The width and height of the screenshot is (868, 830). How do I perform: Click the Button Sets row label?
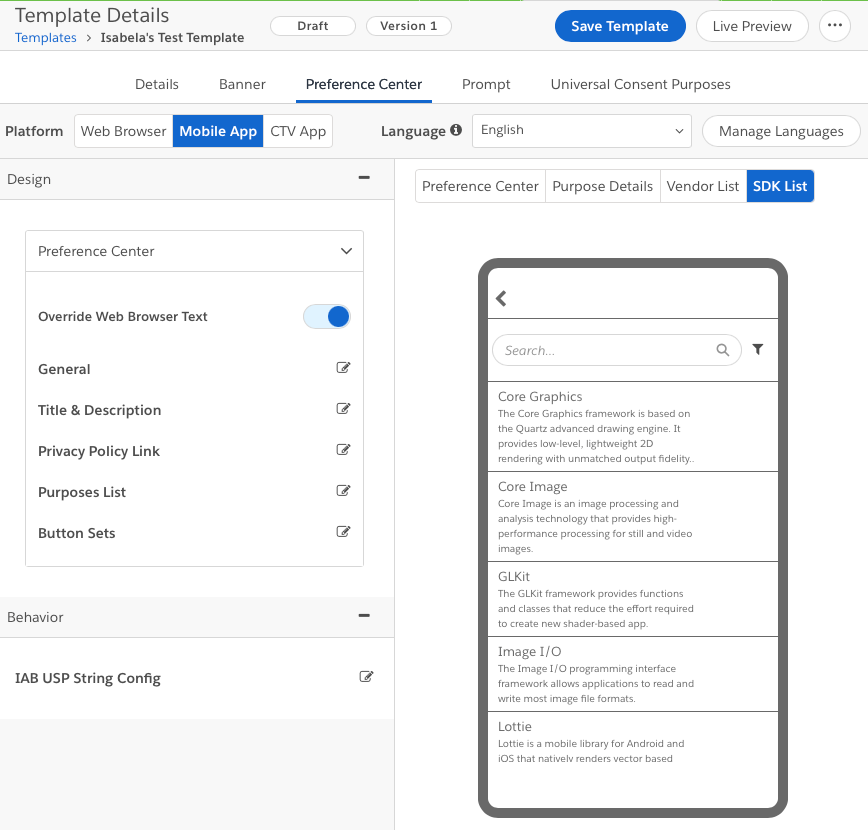click(x=77, y=533)
